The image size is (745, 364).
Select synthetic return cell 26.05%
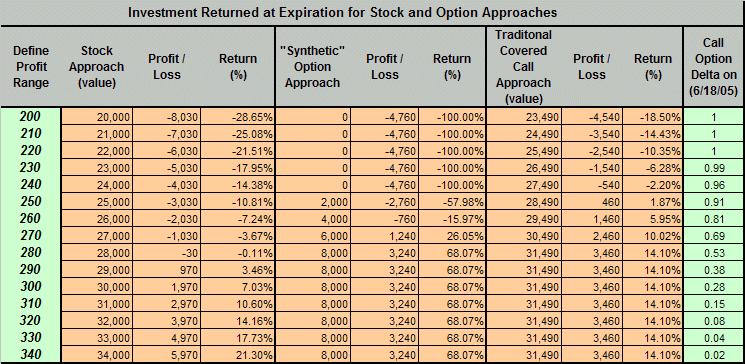tap(452, 236)
